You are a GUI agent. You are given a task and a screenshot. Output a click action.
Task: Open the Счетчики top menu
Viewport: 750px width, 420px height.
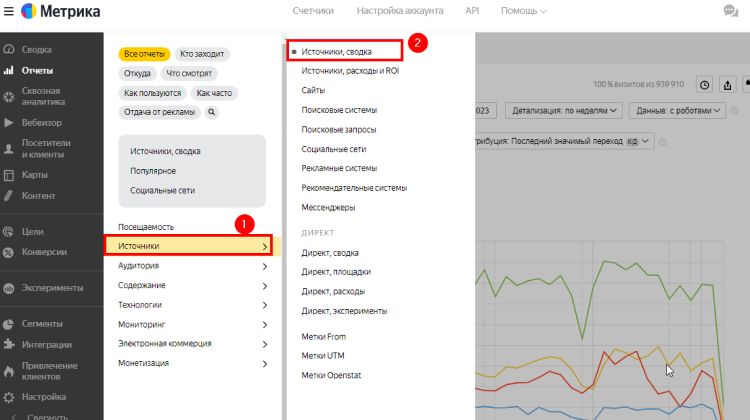click(x=313, y=11)
